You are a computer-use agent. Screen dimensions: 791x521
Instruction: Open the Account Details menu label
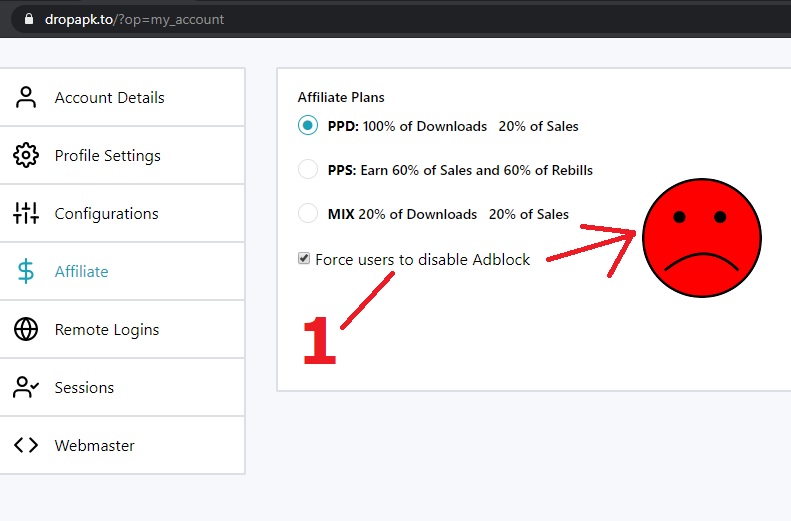(x=109, y=98)
